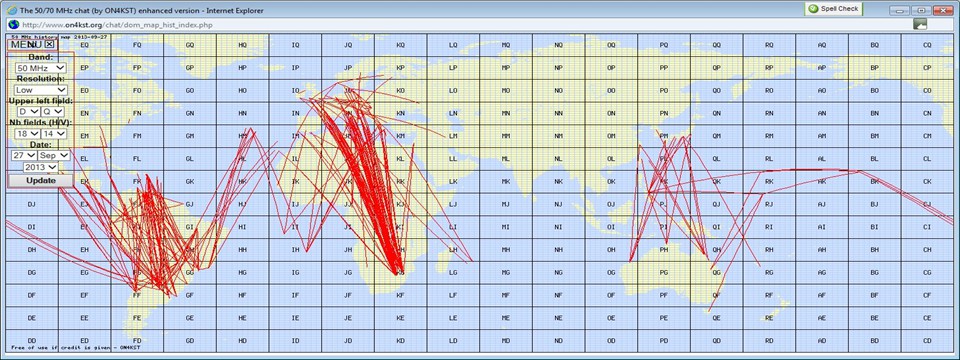Image resolution: width=960 pixels, height=360 pixels.
Task: Open the year dropdown showing 2013
Action: click(x=40, y=167)
